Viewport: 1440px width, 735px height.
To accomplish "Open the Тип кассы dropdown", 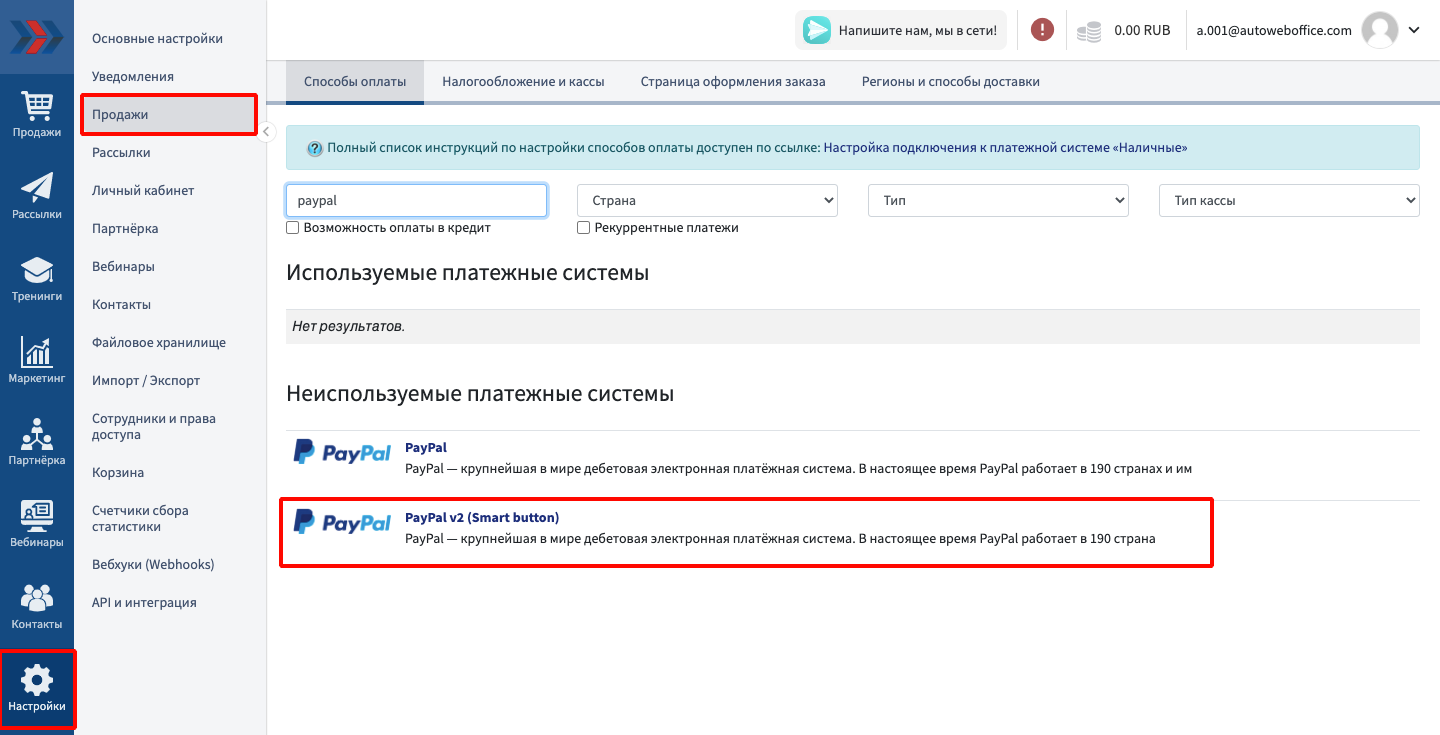I will tap(1288, 200).
